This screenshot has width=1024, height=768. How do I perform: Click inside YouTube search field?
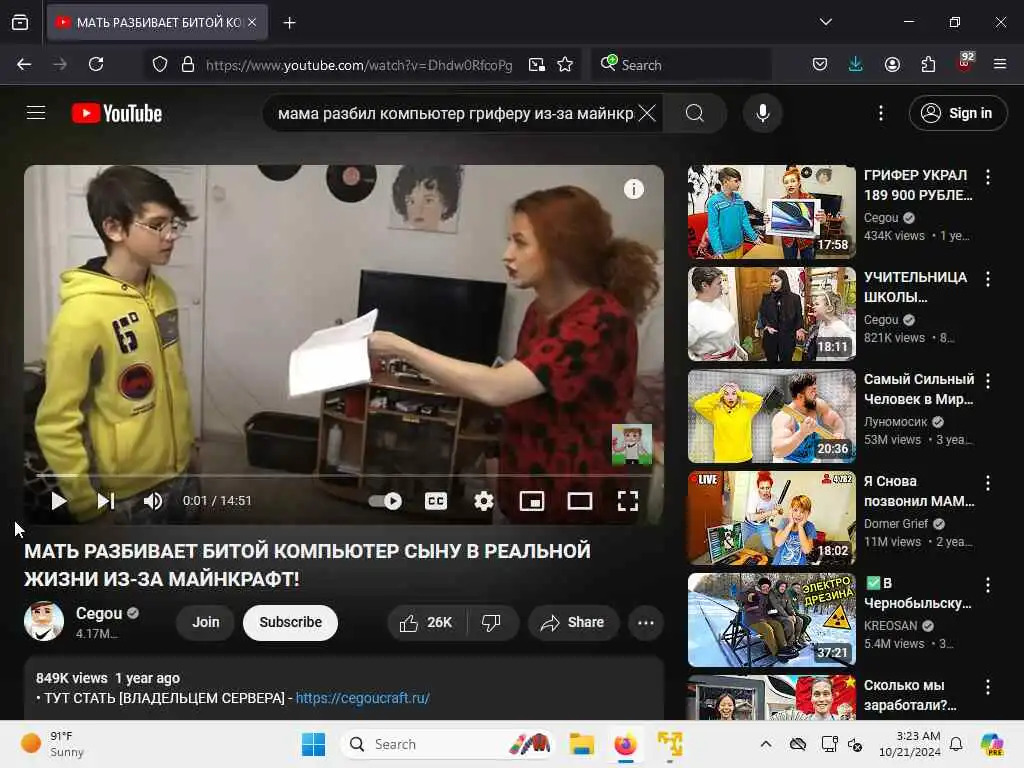click(x=455, y=114)
